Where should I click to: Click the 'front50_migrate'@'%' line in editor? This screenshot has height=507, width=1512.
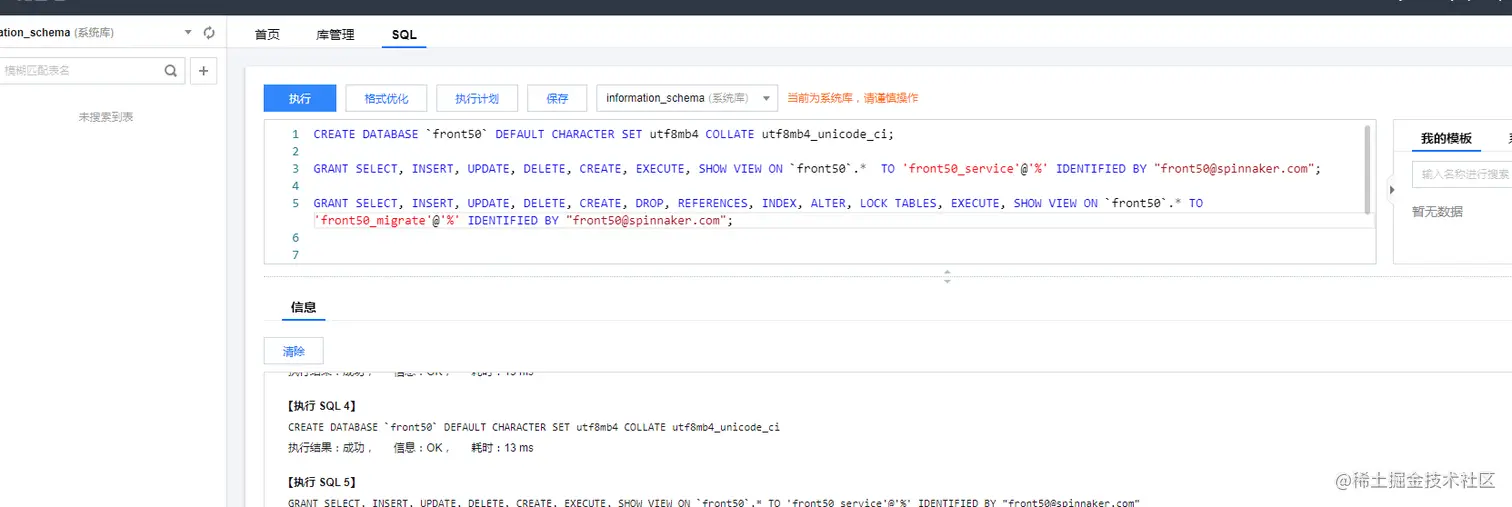click(523, 221)
